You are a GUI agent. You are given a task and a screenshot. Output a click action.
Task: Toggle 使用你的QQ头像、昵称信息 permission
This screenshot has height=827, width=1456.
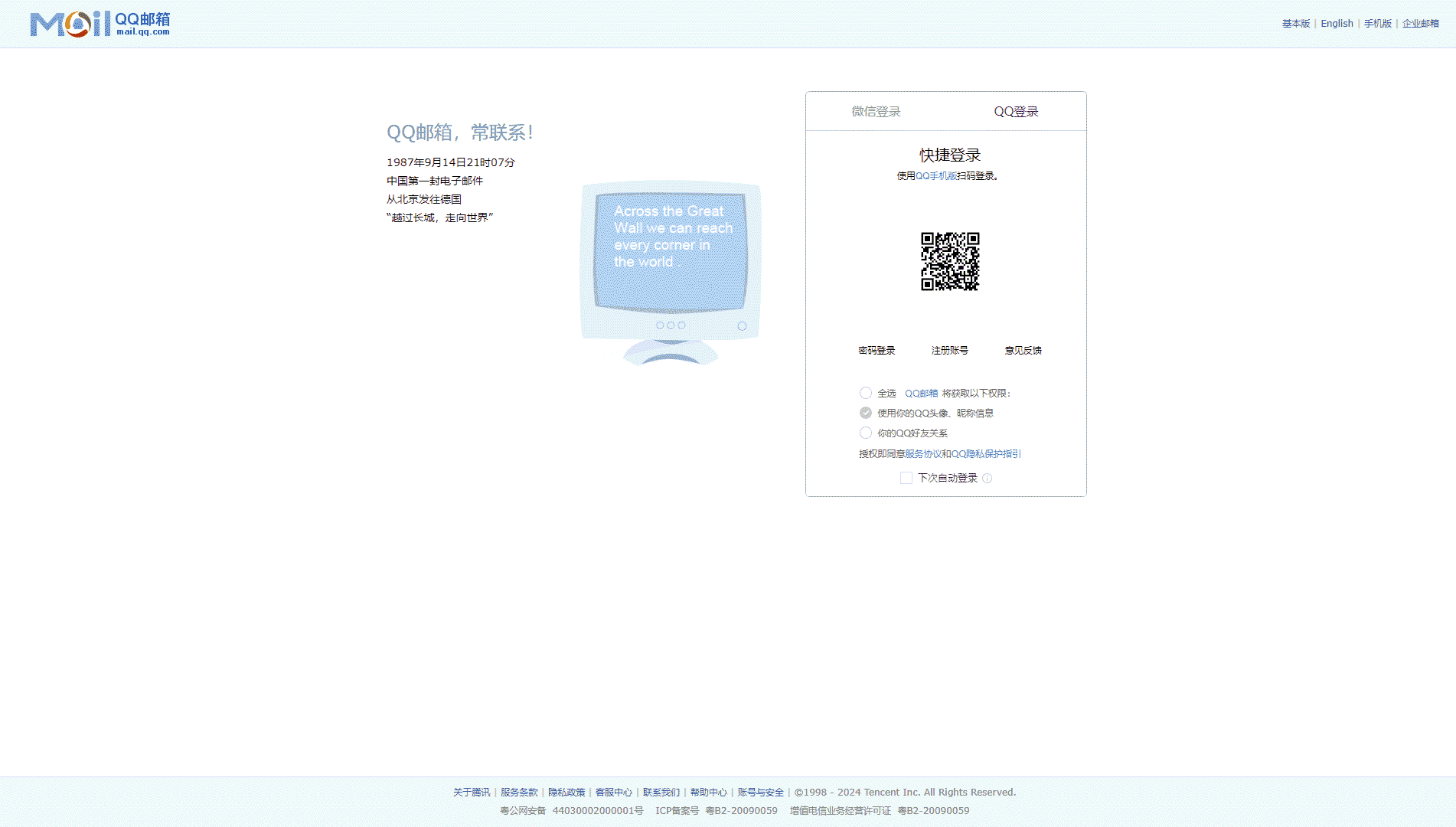tap(866, 413)
